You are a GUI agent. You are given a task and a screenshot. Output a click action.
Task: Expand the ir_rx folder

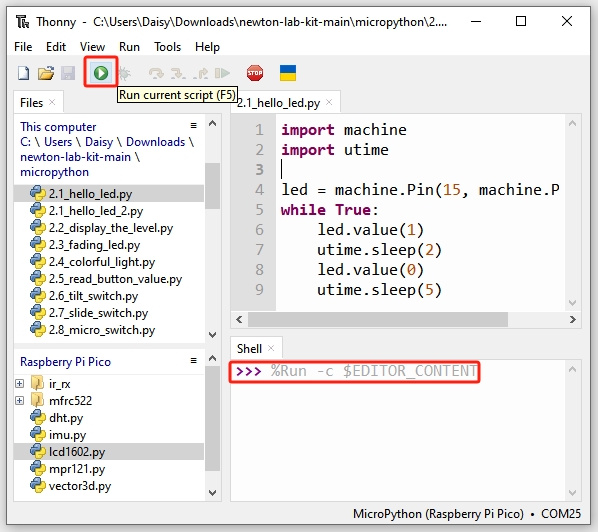tap(19, 384)
